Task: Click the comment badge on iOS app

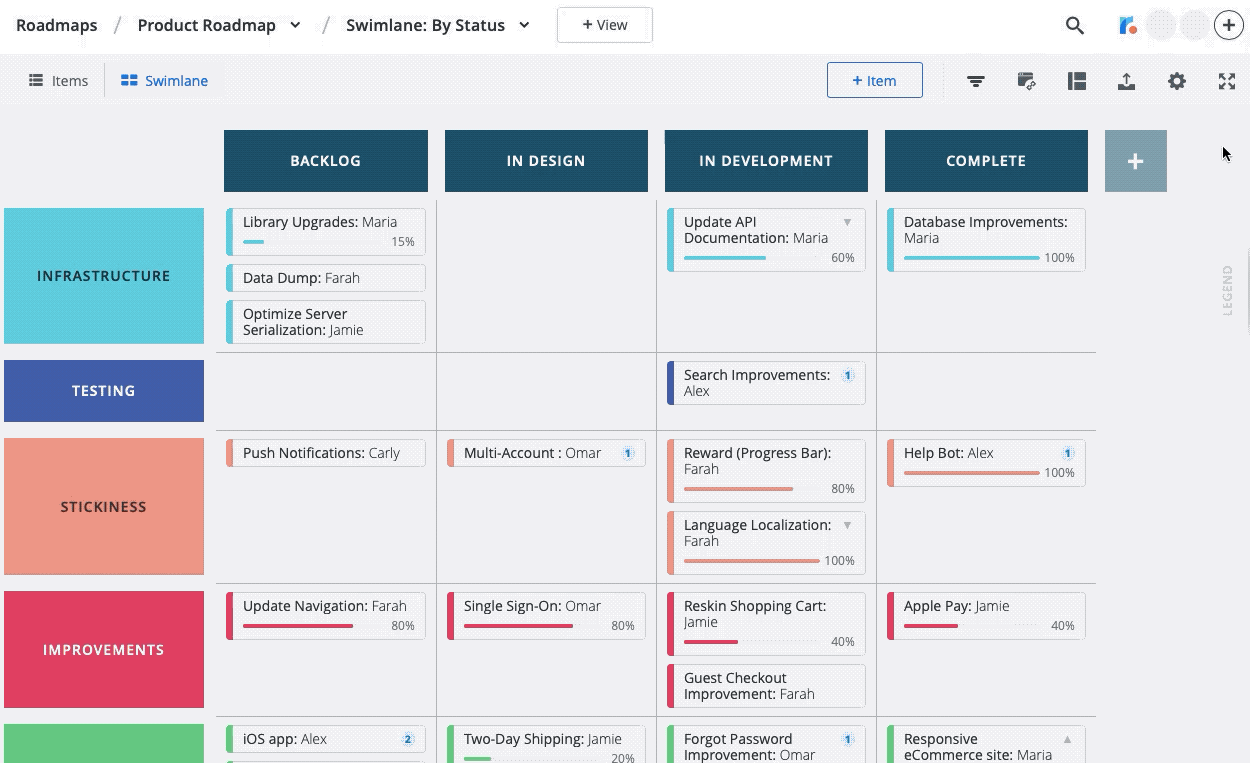Action: [x=408, y=739]
